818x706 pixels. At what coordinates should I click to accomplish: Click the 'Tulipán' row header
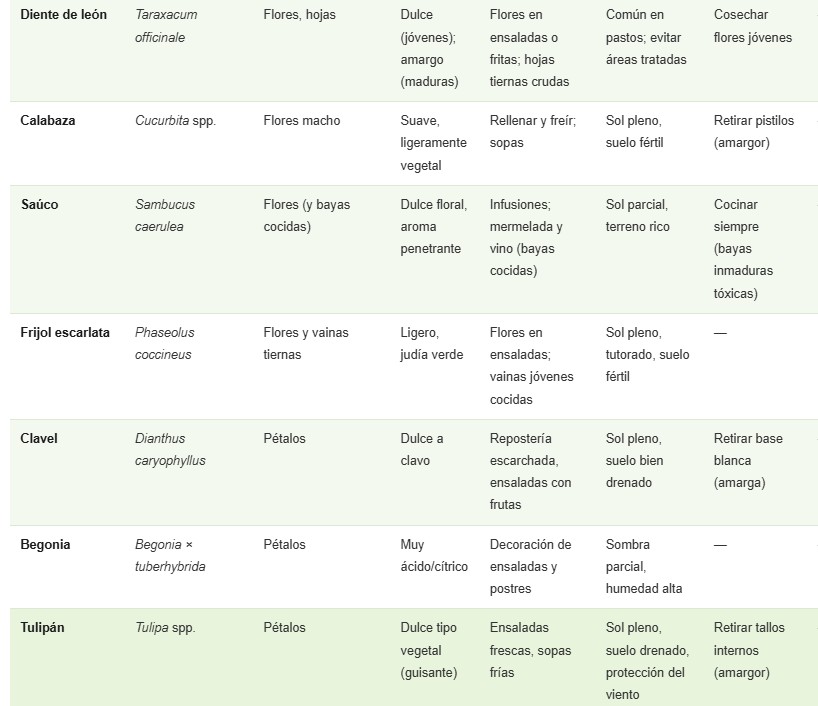[44, 627]
